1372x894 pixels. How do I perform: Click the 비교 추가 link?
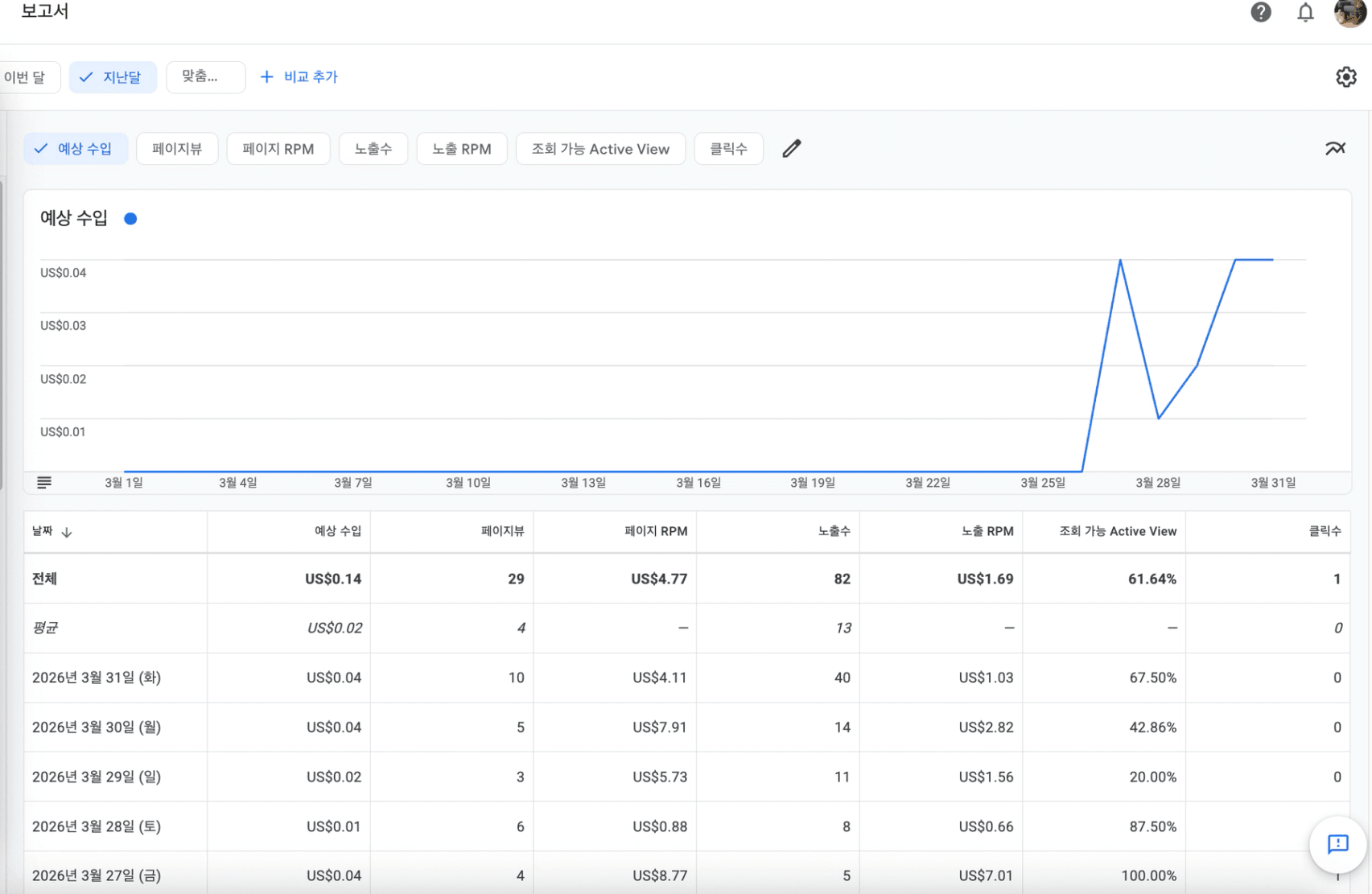[x=299, y=77]
